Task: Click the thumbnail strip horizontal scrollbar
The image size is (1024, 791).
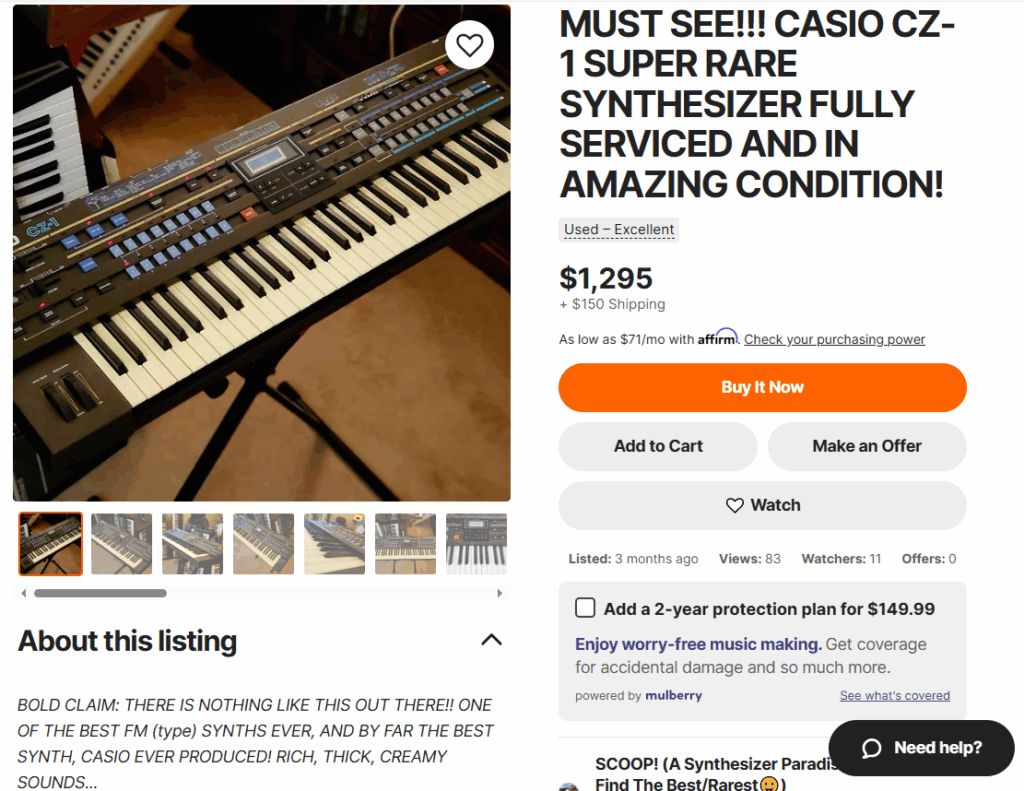Action: point(100,593)
